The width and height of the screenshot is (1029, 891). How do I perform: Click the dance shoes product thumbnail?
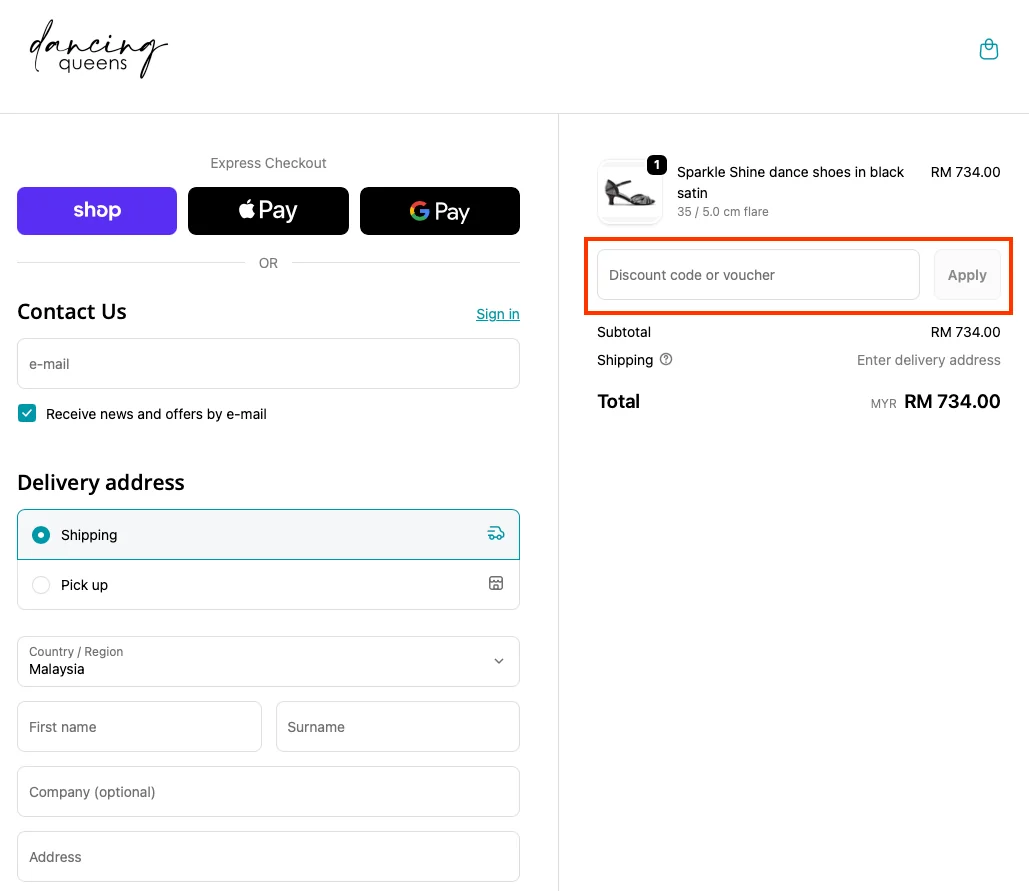[x=629, y=192]
